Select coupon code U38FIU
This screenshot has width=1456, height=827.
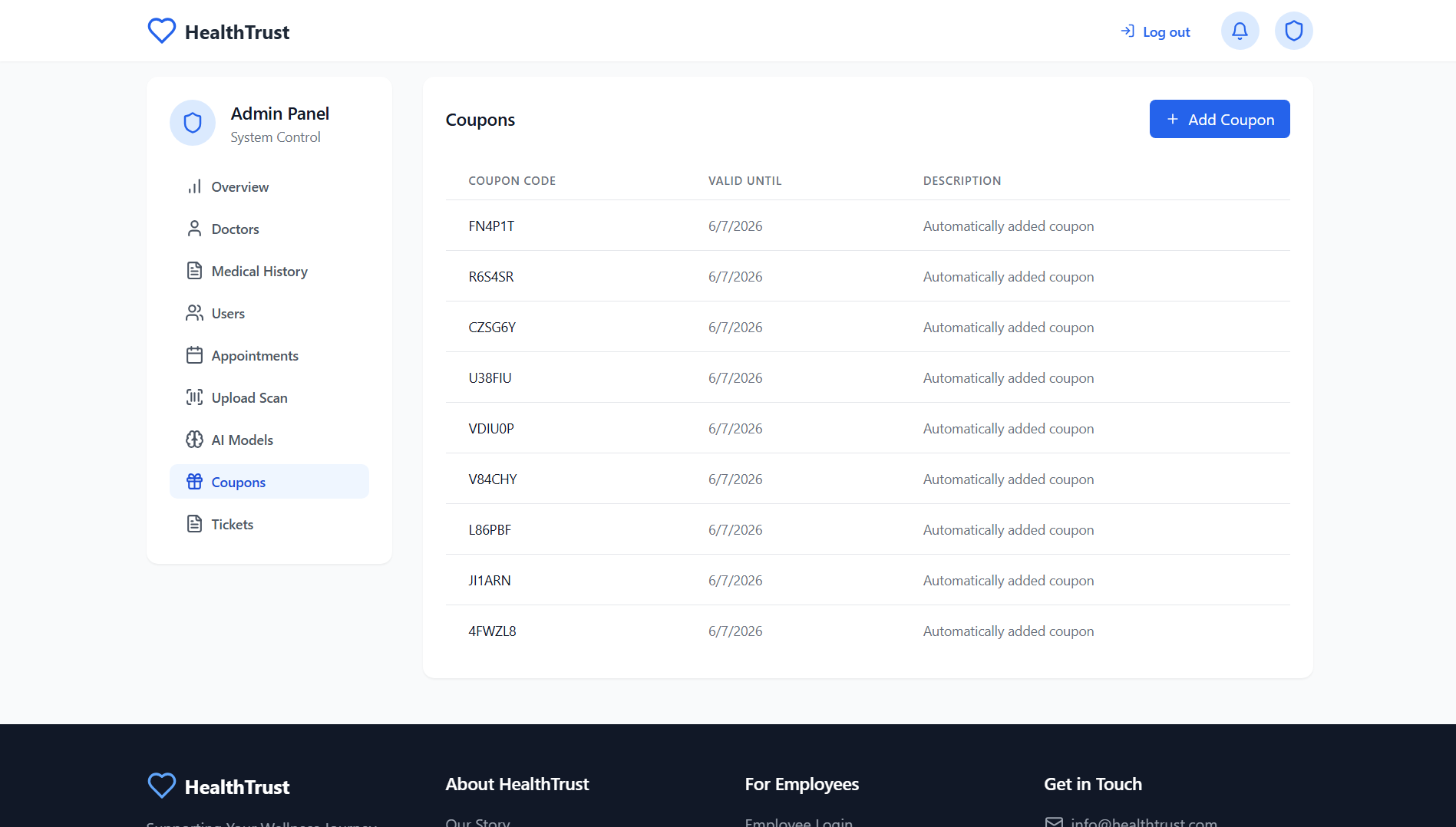coord(490,378)
